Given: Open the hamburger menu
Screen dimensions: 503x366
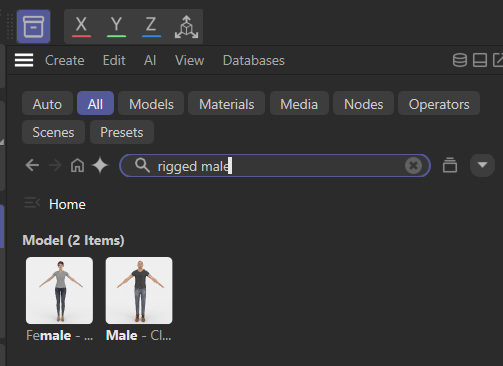Looking at the screenshot, I should click(24, 60).
